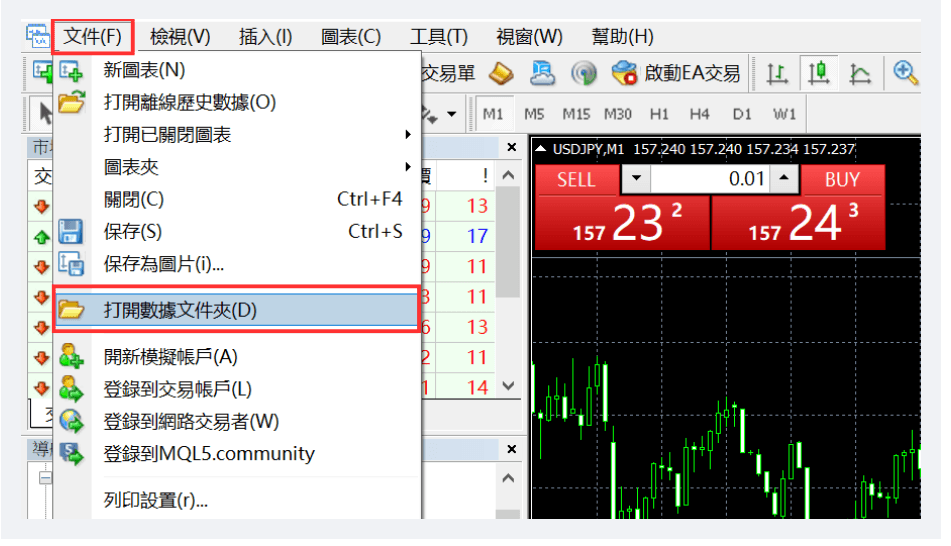951x546 pixels.
Task: Click the MetaTrader application logo icon
Action: tap(38, 36)
